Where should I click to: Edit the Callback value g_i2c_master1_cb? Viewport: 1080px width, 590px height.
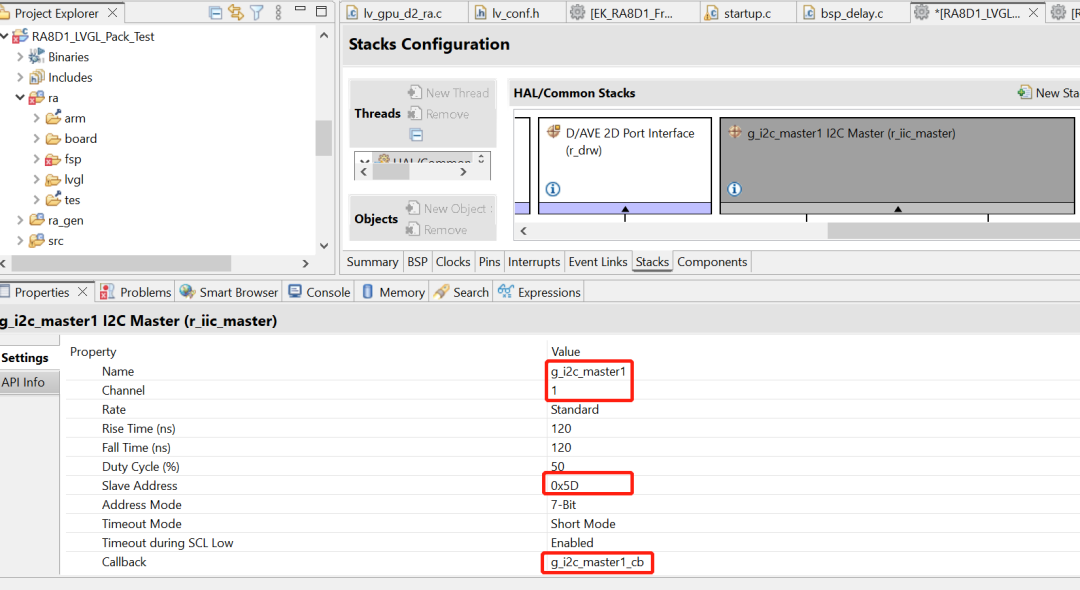597,562
